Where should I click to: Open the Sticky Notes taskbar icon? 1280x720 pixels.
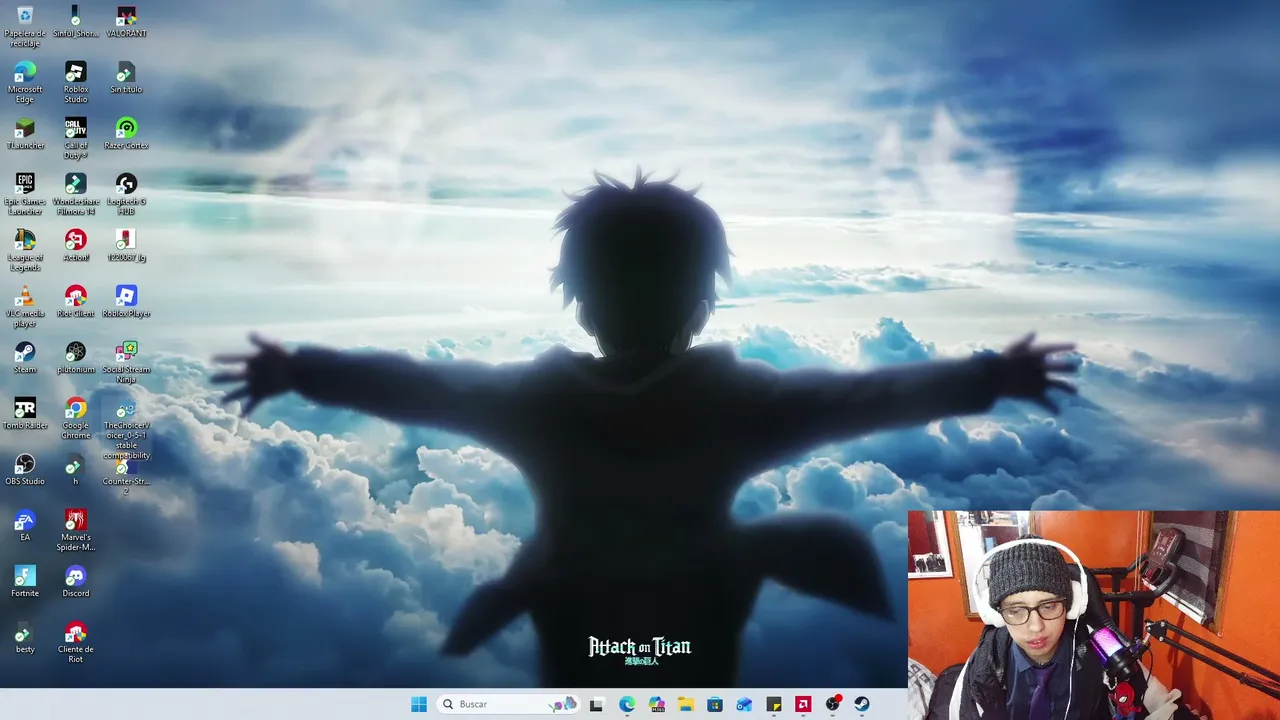774,704
